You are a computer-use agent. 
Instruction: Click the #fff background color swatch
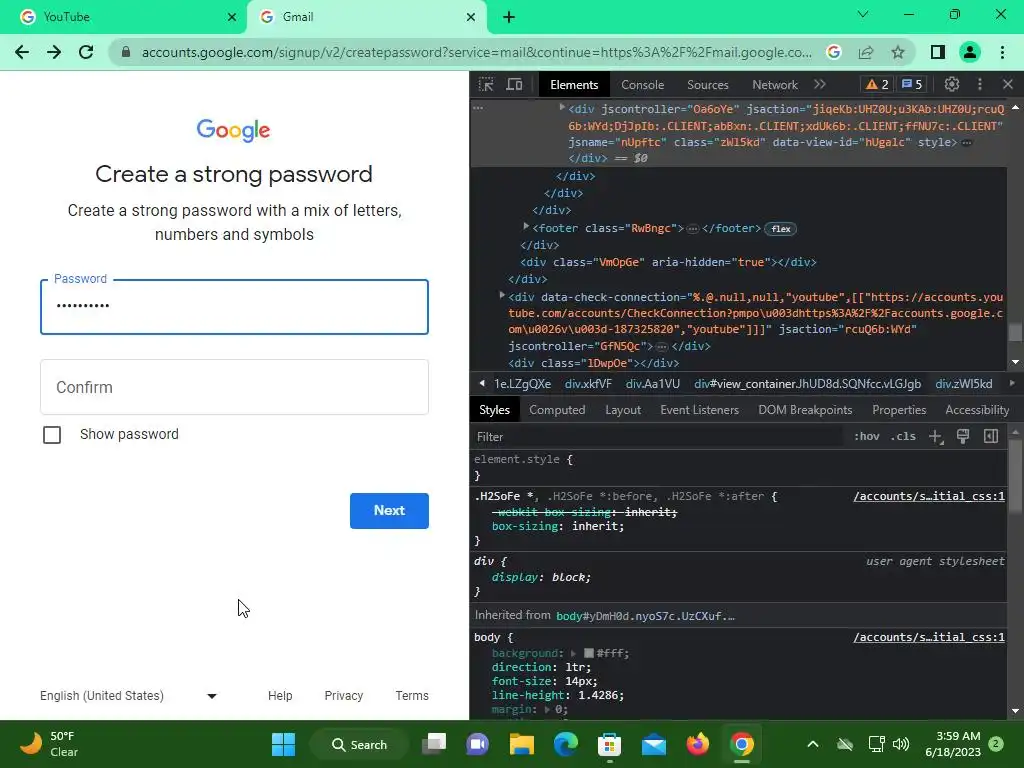point(588,653)
